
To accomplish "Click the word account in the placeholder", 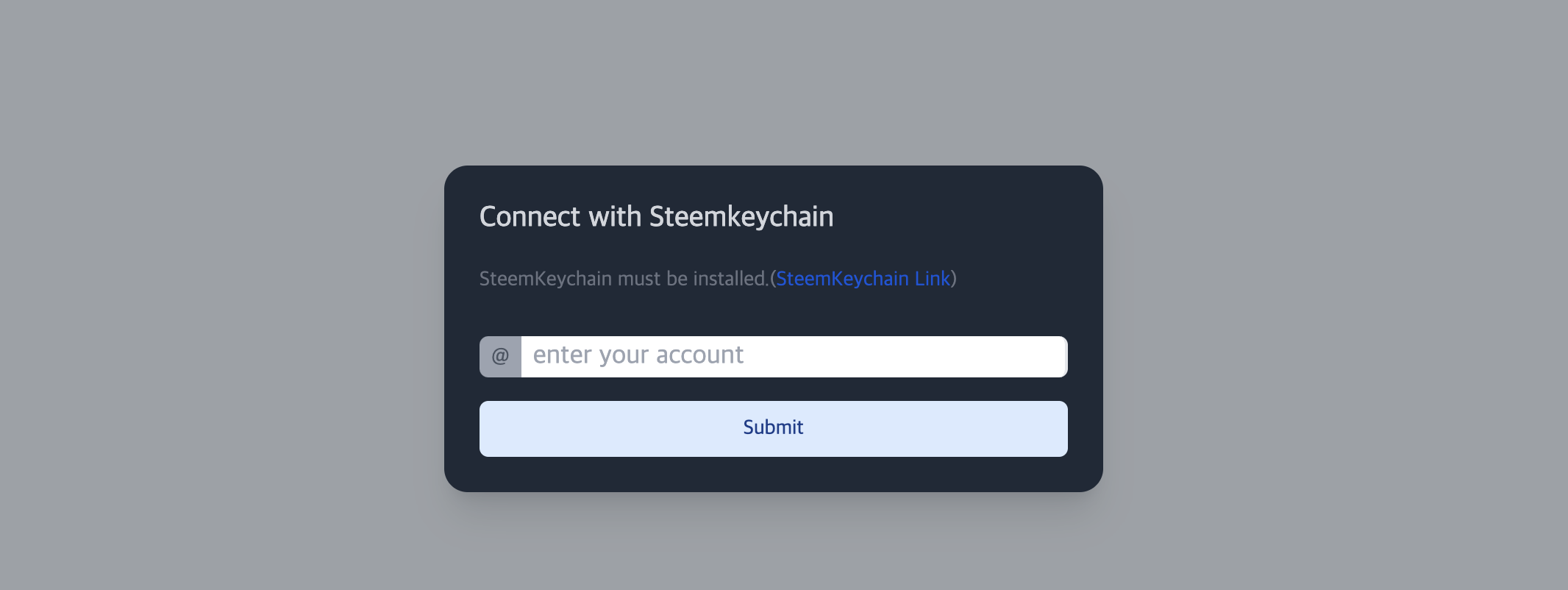I will (x=699, y=355).
